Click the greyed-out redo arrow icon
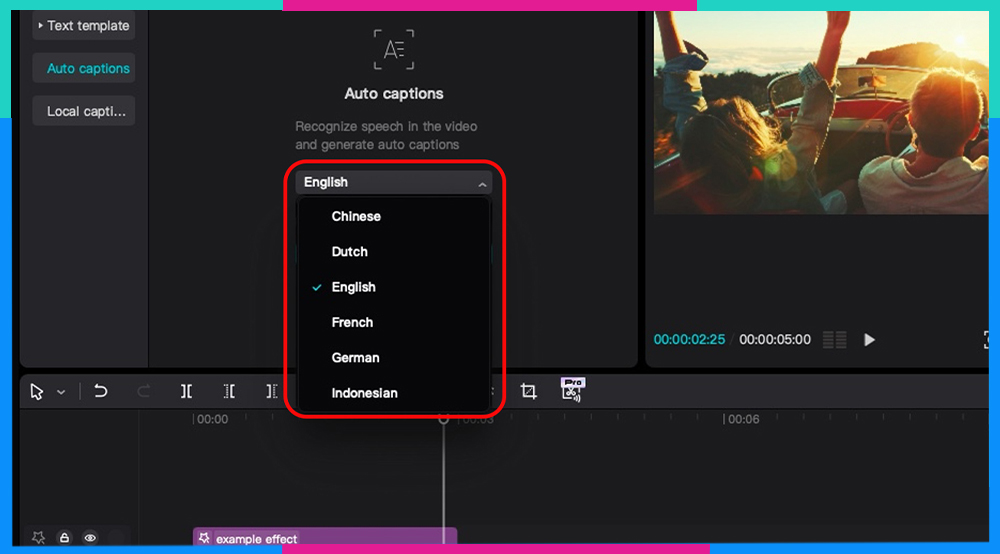Viewport: 1000px width, 554px height. [144, 392]
